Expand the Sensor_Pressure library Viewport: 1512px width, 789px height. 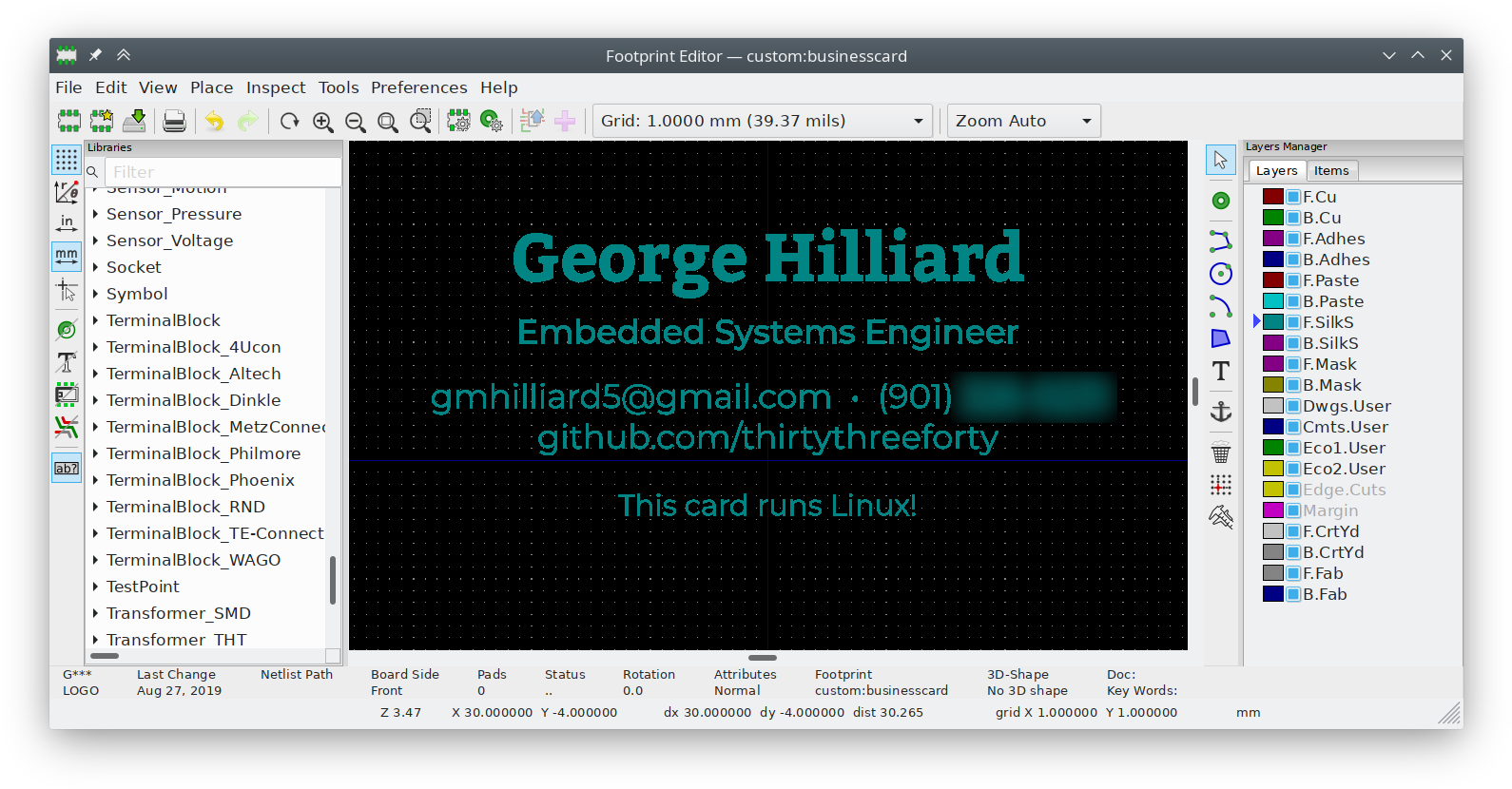click(95, 214)
